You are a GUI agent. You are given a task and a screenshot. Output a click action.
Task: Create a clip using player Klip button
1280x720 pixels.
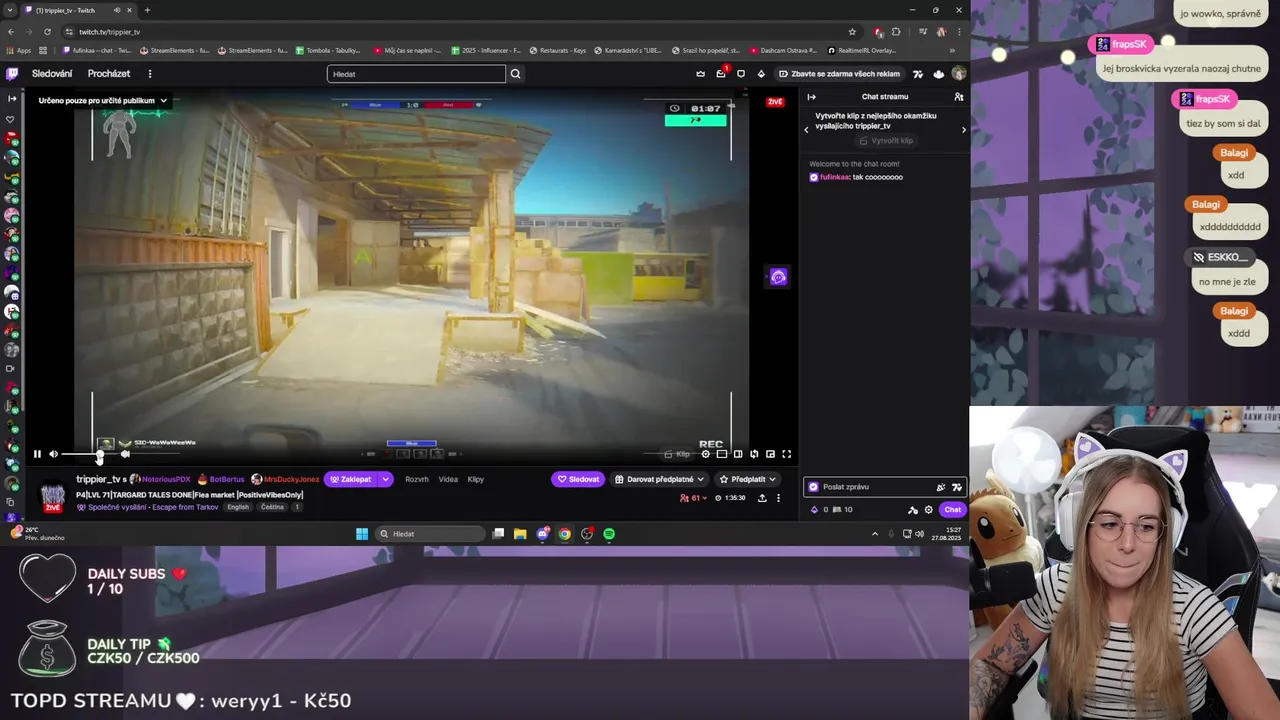(678, 454)
